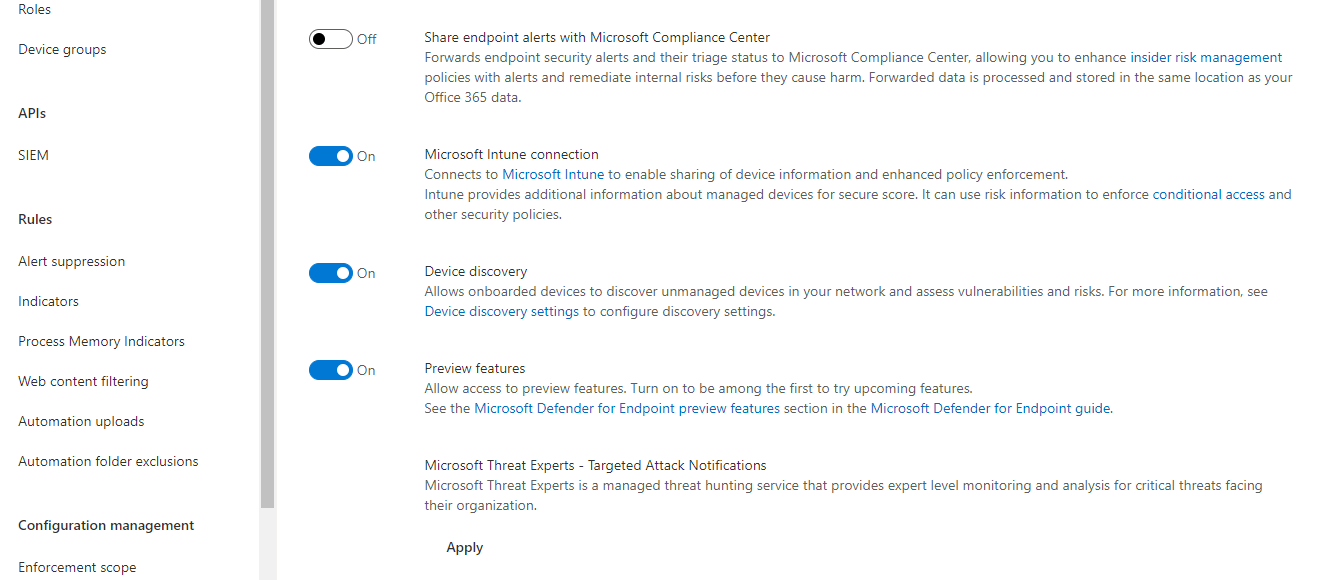Open the Microsoft Intune link

[552, 173]
